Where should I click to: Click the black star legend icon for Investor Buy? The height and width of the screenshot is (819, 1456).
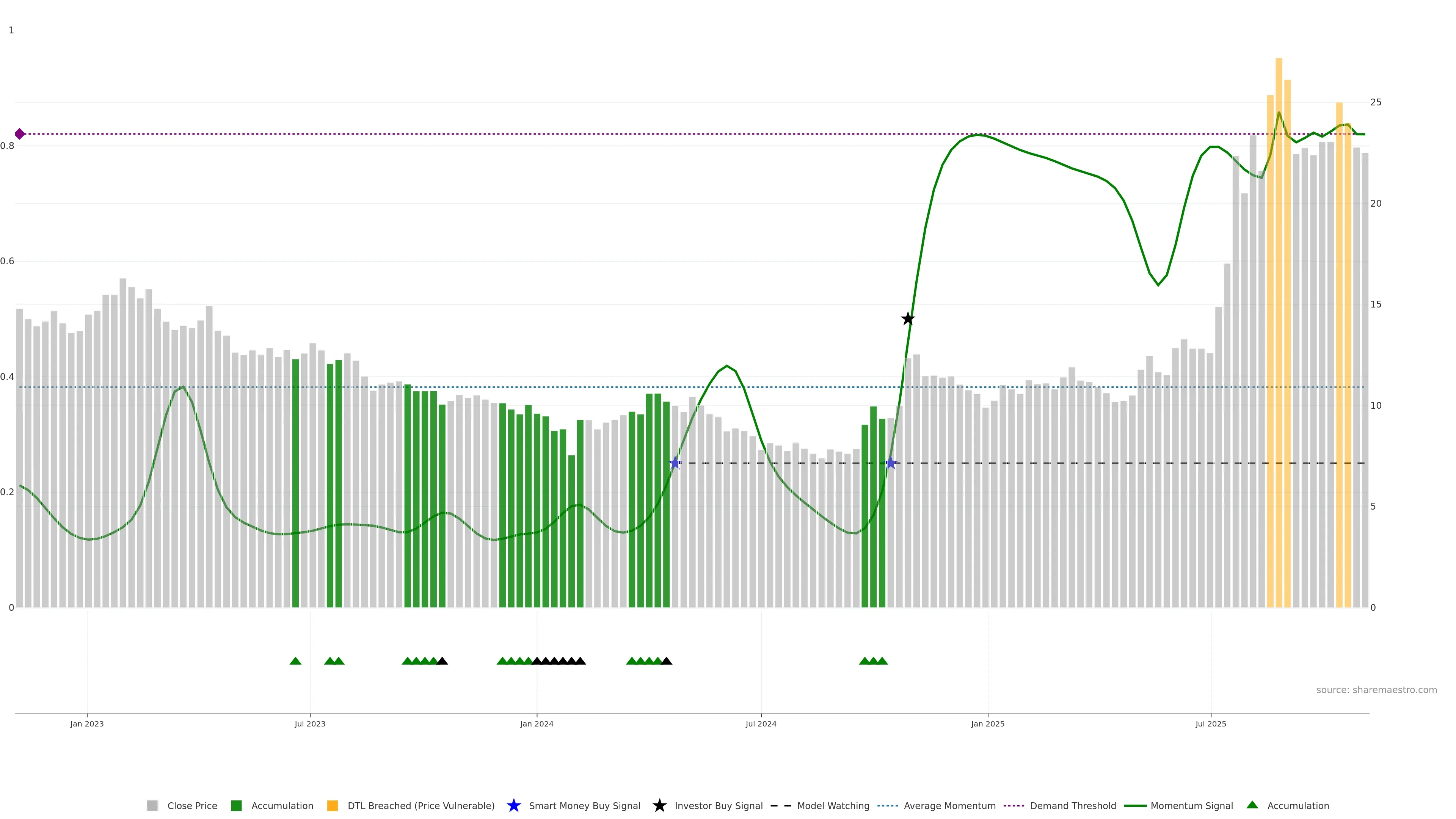659,805
